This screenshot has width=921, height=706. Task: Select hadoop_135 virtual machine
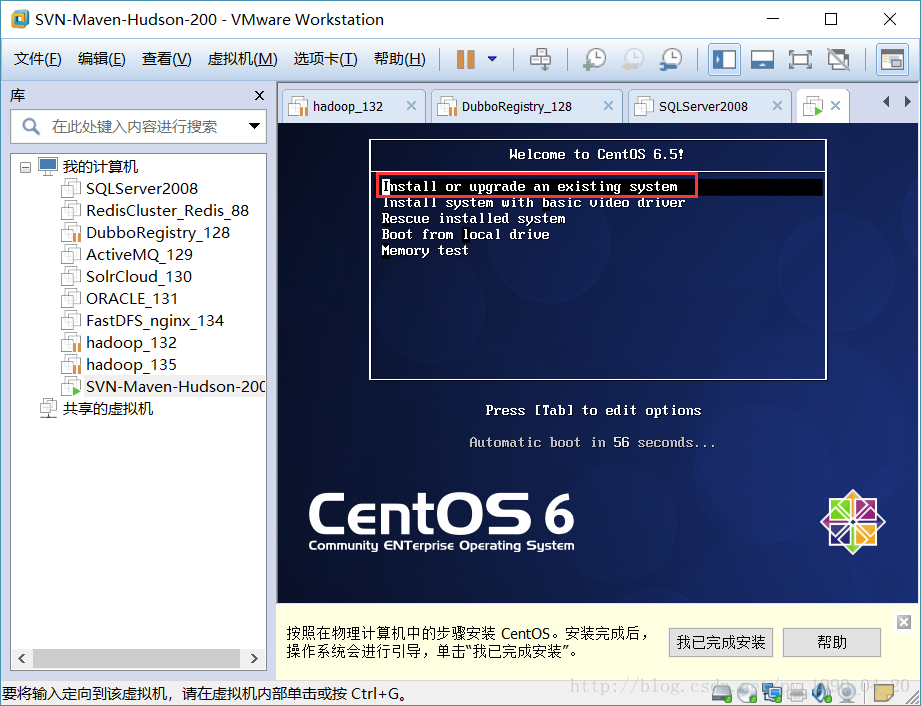point(131,365)
